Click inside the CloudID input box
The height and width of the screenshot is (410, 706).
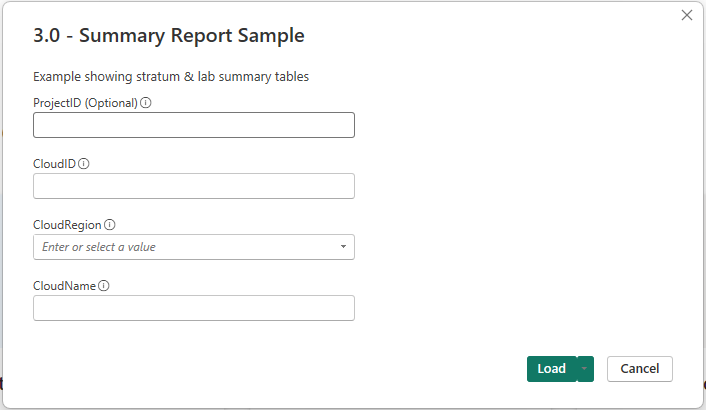click(x=194, y=186)
